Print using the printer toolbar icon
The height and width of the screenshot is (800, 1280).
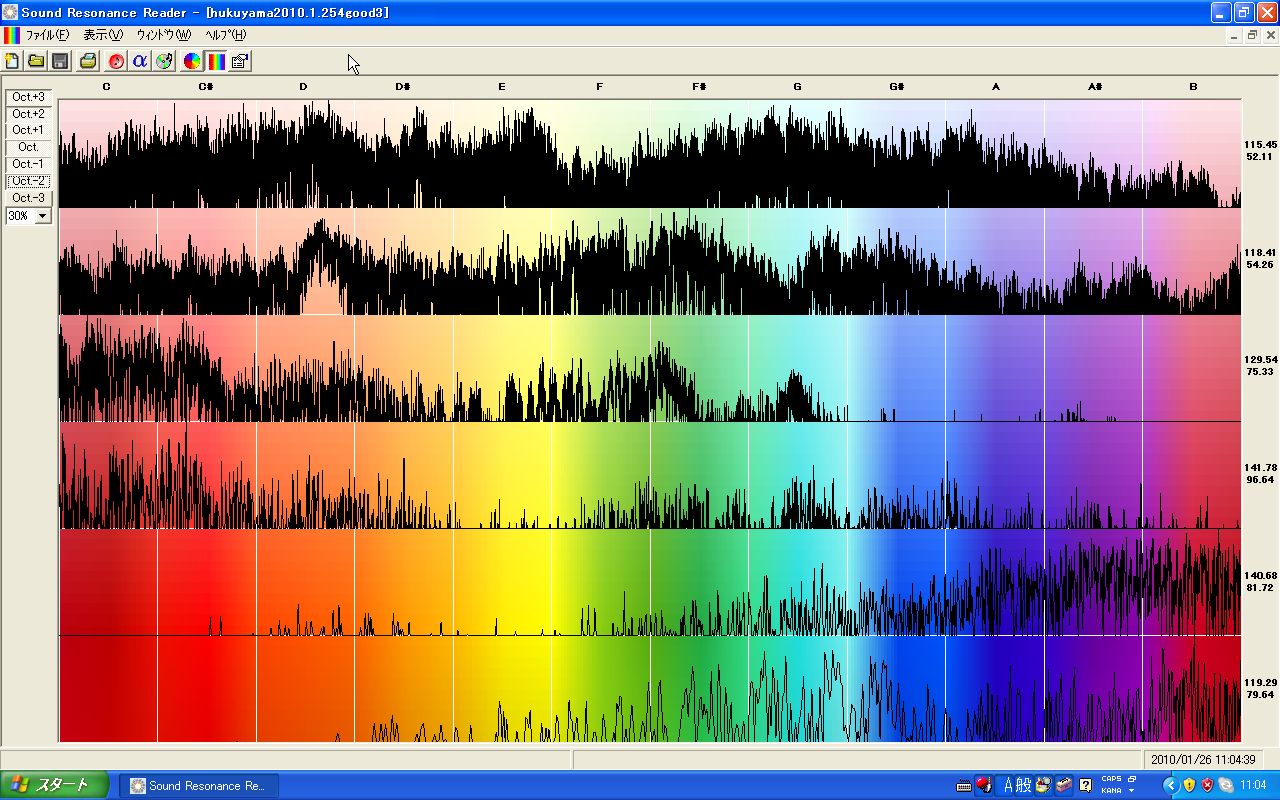coord(88,61)
